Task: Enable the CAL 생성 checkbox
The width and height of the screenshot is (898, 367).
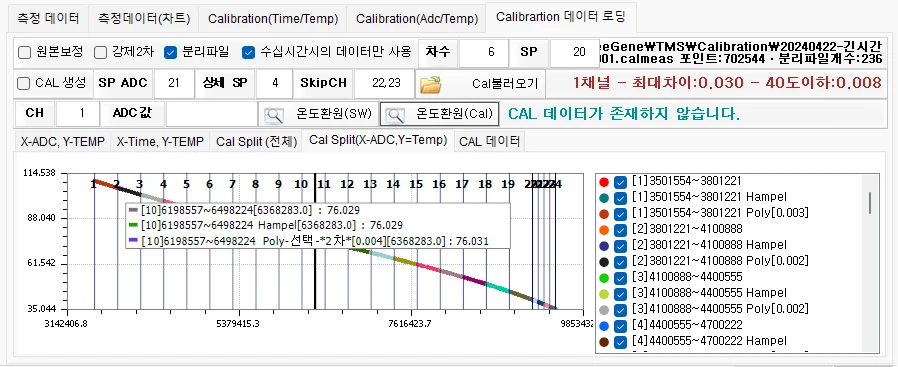Action: coord(23,84)
